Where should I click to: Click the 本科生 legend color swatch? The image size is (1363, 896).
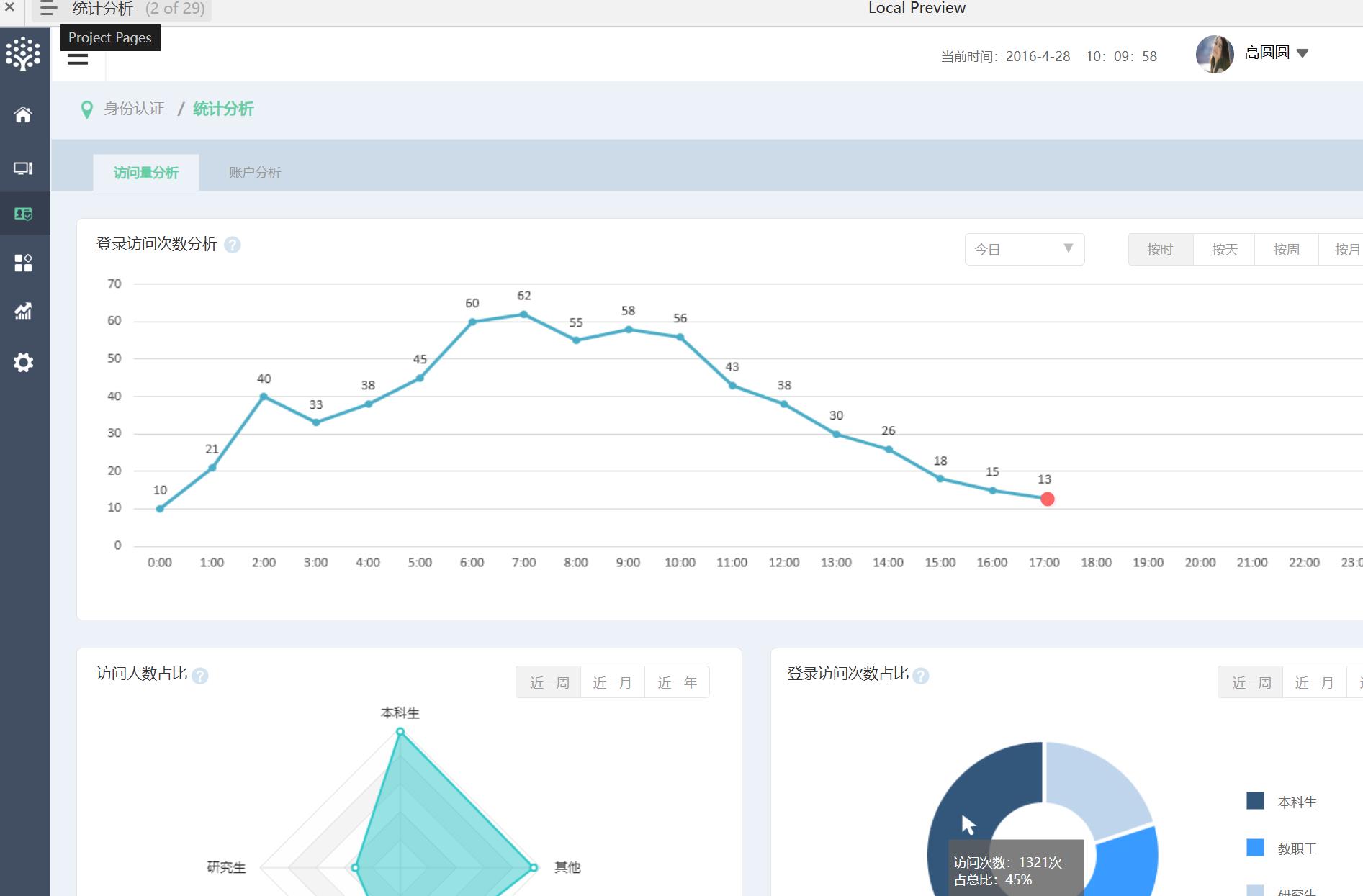click(x=1255, y=800)
